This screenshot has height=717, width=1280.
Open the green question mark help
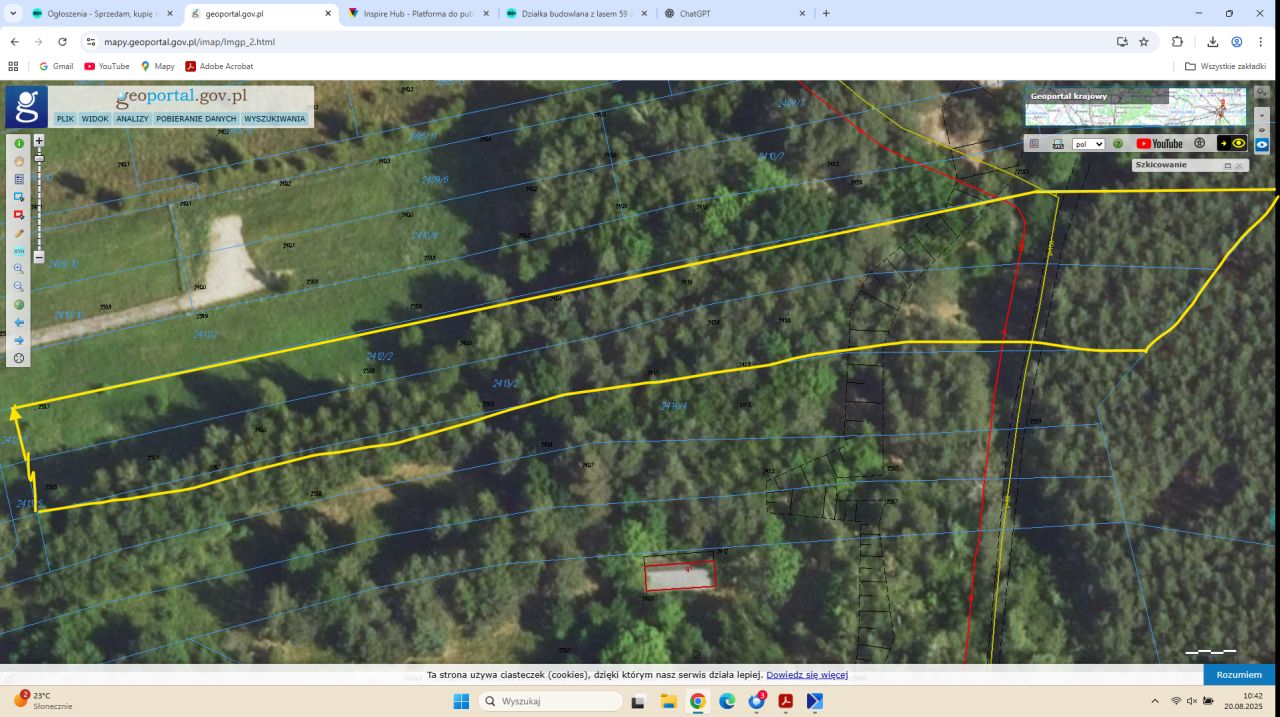(x=1118, y=144)
